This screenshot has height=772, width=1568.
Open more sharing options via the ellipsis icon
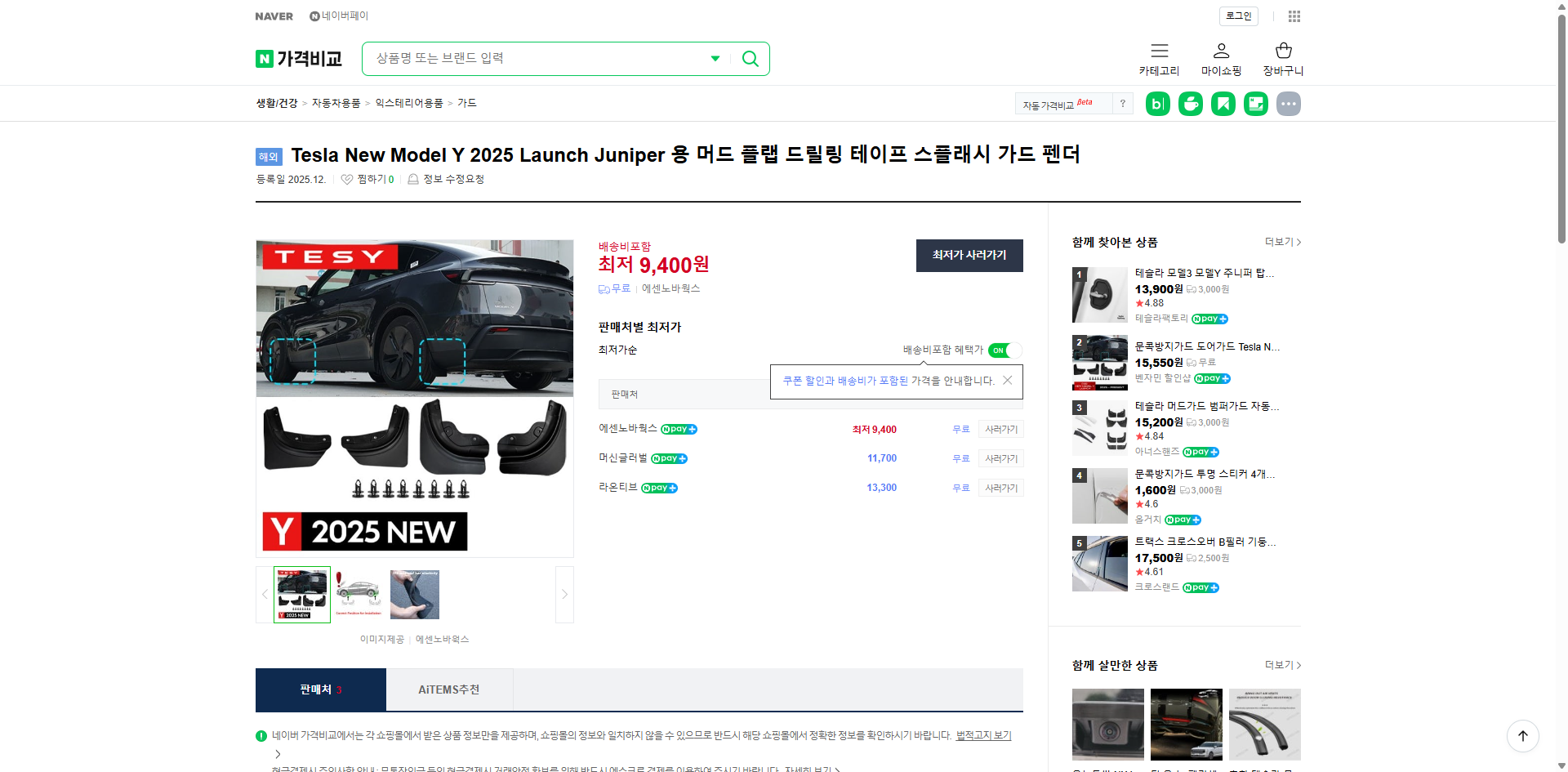(x=1288, y=104)
